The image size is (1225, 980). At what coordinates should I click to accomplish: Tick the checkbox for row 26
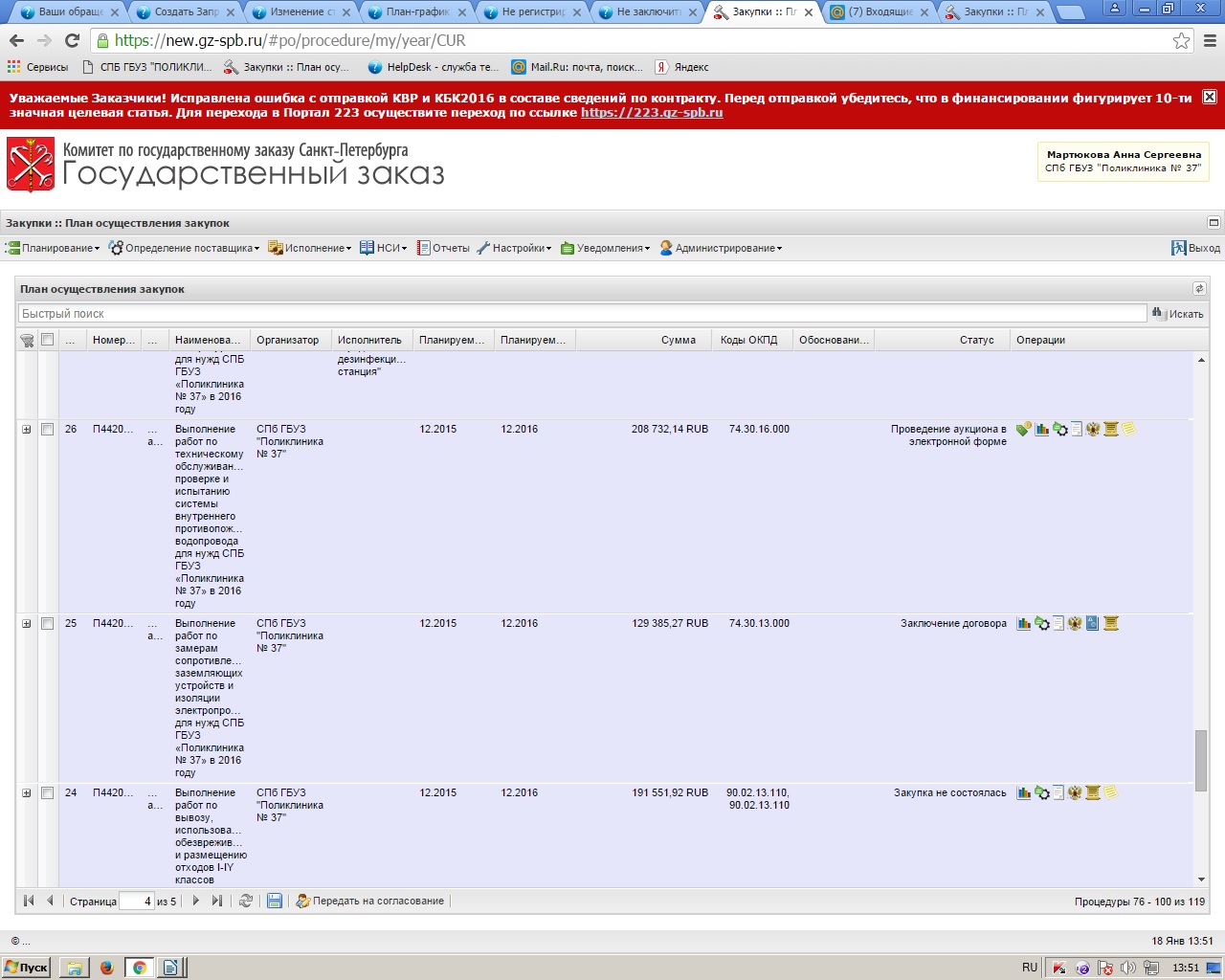[x=47, y=430]
